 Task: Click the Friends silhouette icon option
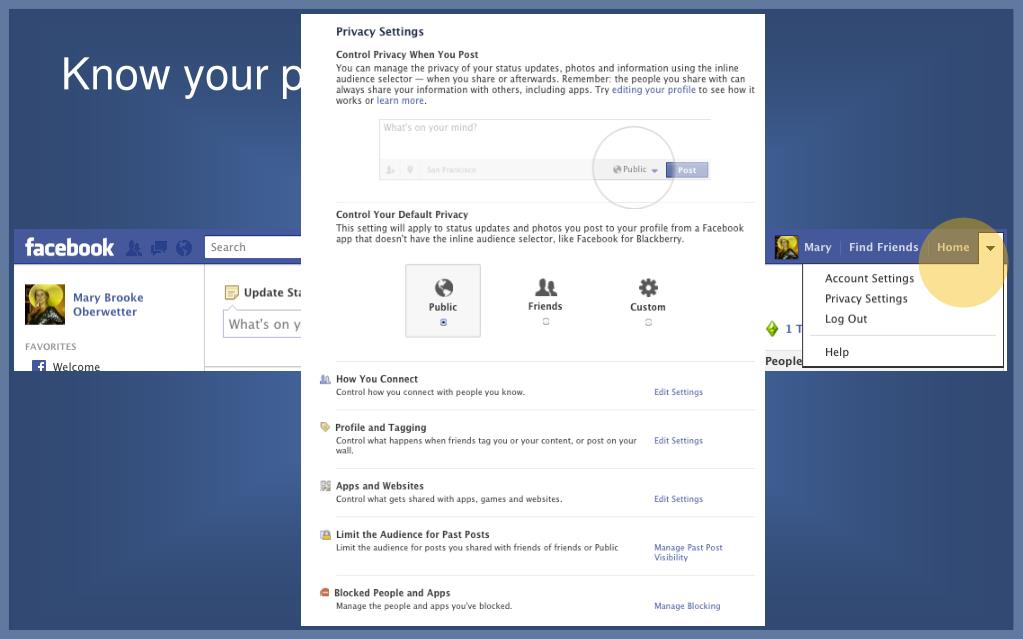point(545,287)
